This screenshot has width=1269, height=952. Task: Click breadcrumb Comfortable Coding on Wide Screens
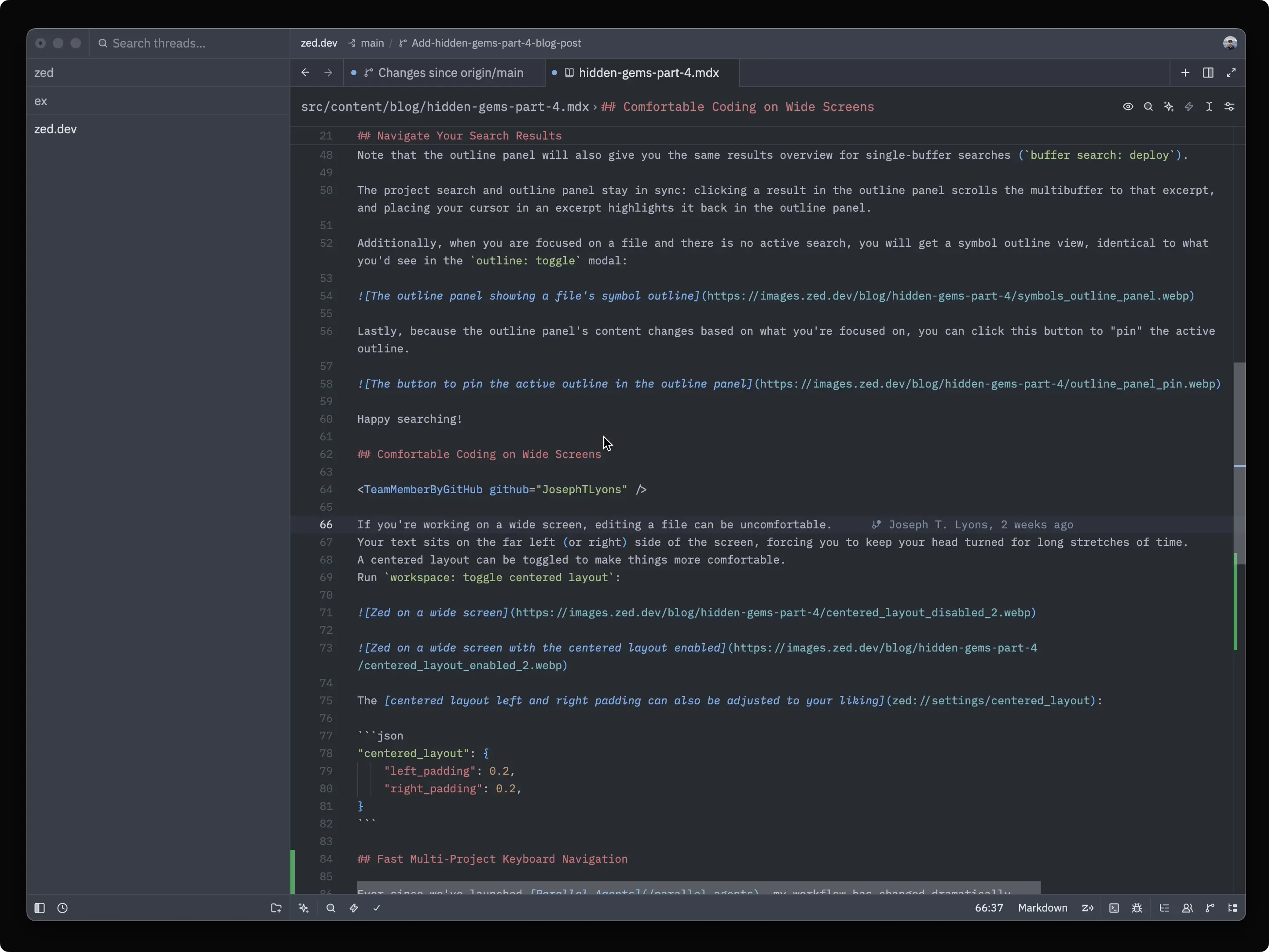[x=737, y=106]
